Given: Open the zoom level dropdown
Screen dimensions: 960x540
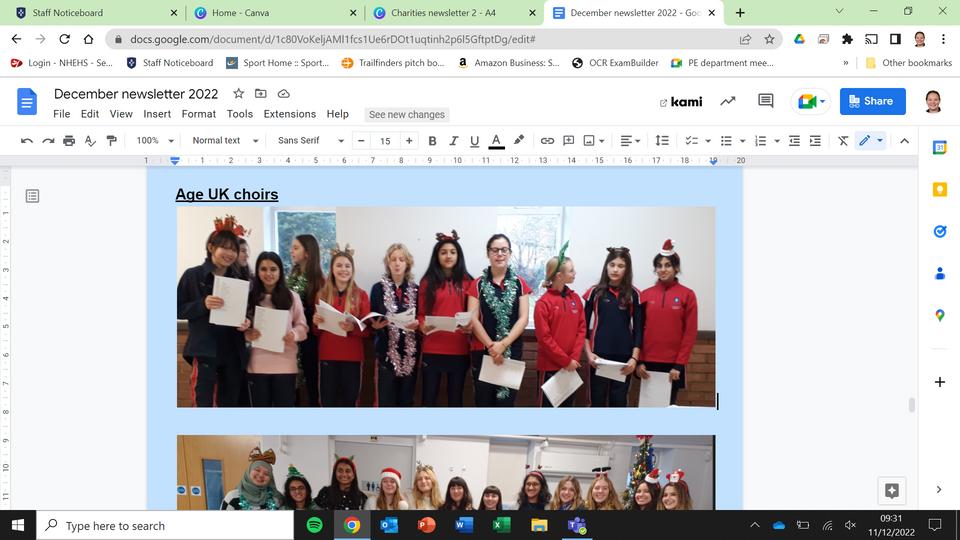Looking at the screenshot, I should coord(155,141).
